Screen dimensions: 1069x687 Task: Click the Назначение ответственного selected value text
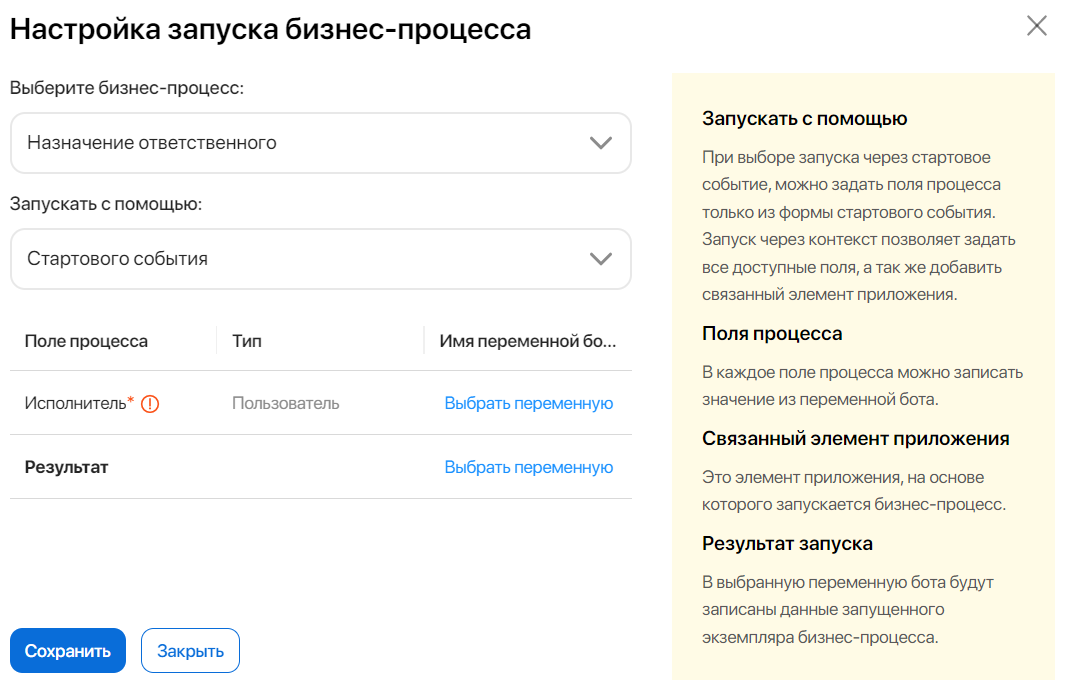[x=152, y=143]
